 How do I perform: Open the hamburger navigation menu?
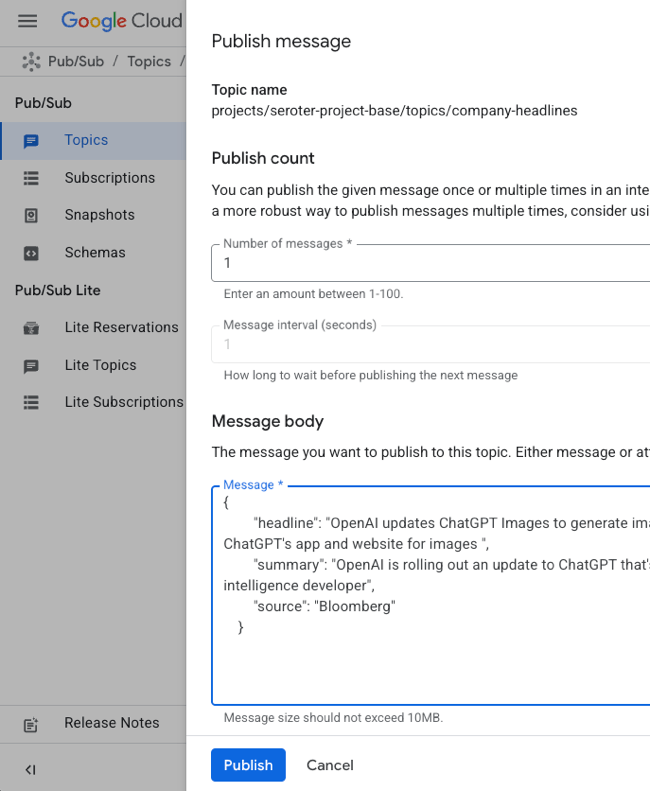tap(27, 21)
